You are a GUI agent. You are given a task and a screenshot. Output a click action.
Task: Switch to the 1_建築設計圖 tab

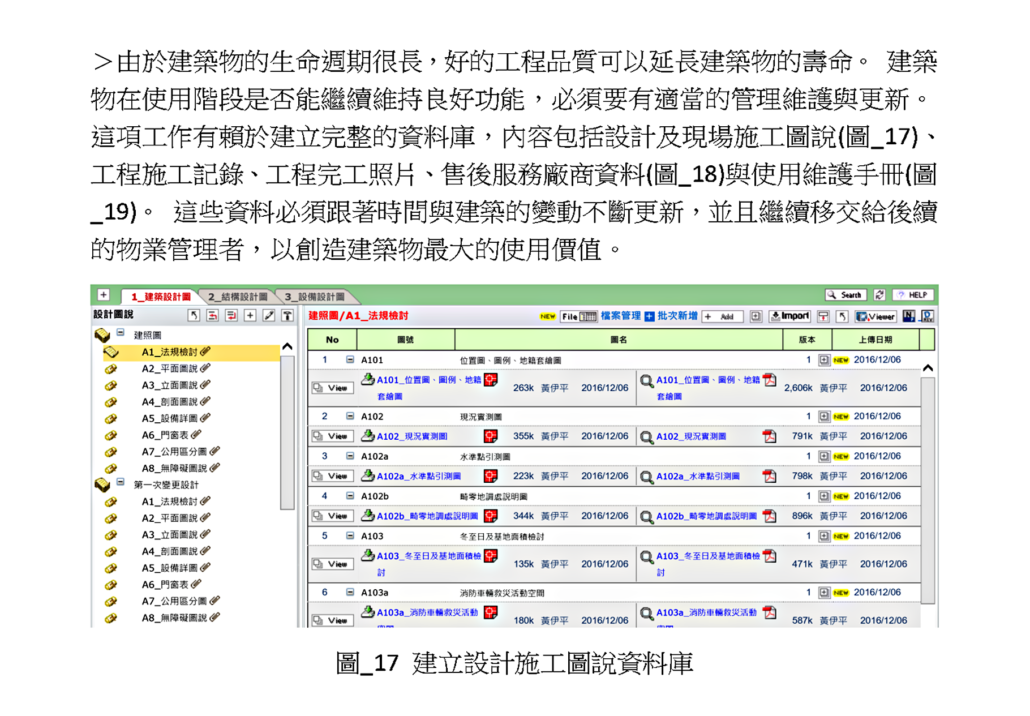160,297
